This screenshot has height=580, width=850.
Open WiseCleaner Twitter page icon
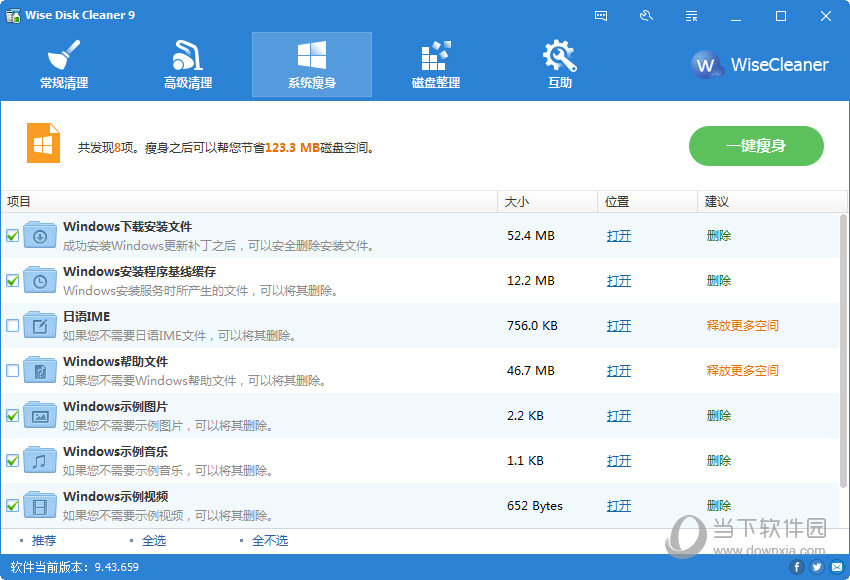pyautogui.click(x=816, y=567)
